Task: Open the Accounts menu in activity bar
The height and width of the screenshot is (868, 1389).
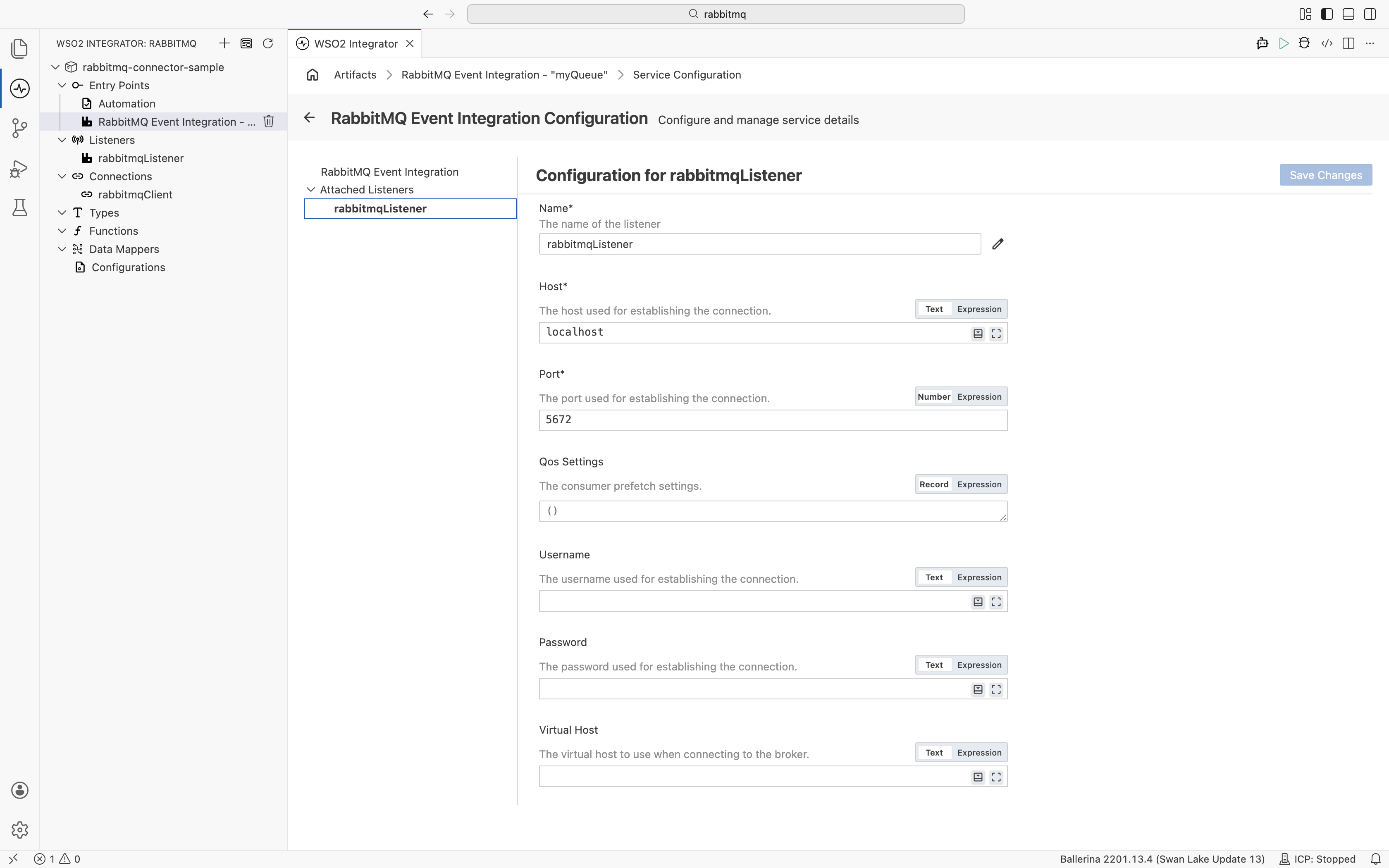Action: click(x=19, y=790)
